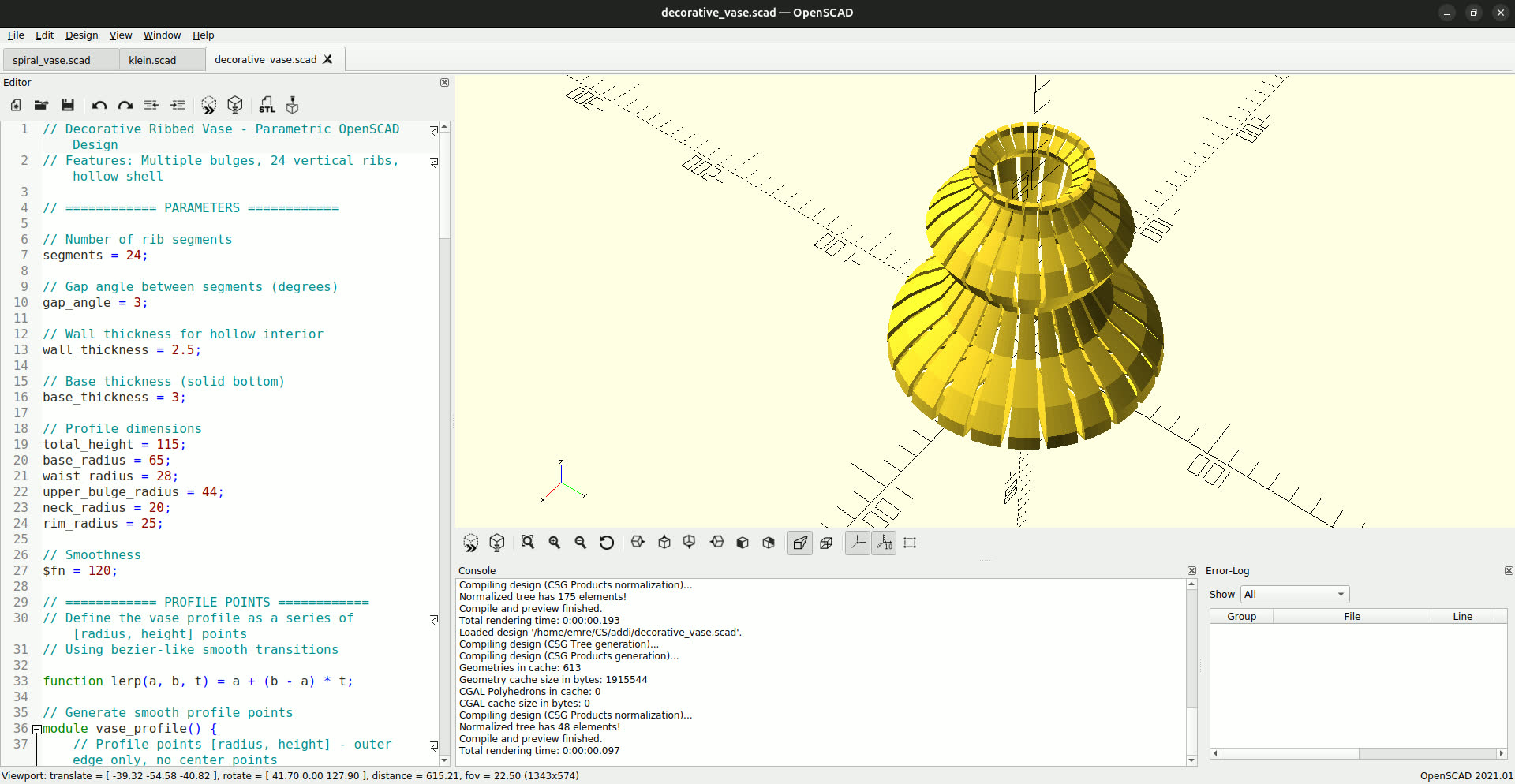Undo the last edit in the editor

click(99, 105)
